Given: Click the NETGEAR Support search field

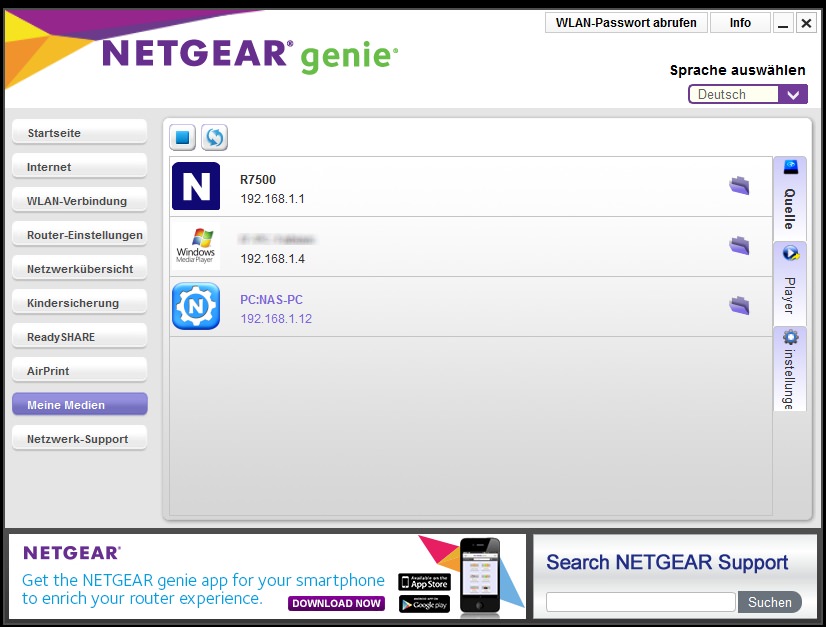Looking at the screenshot, I should (x=641, y=602).
